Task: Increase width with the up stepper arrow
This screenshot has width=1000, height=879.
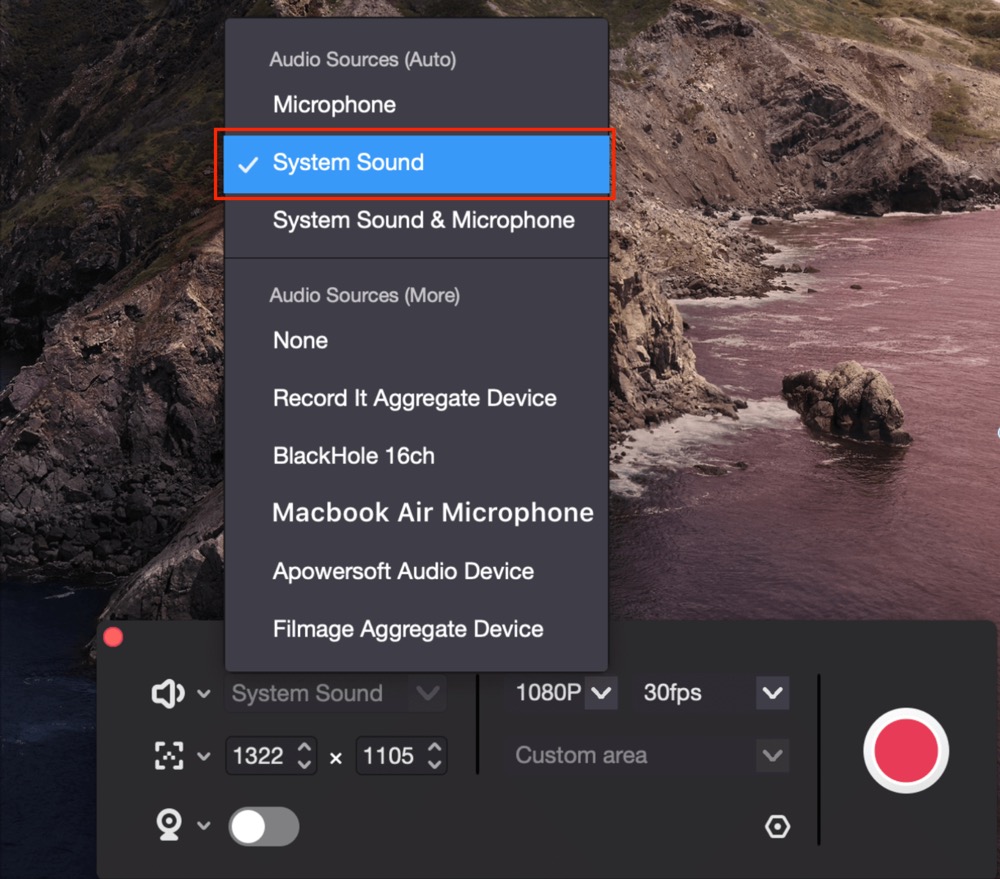Action: point(305,747)
